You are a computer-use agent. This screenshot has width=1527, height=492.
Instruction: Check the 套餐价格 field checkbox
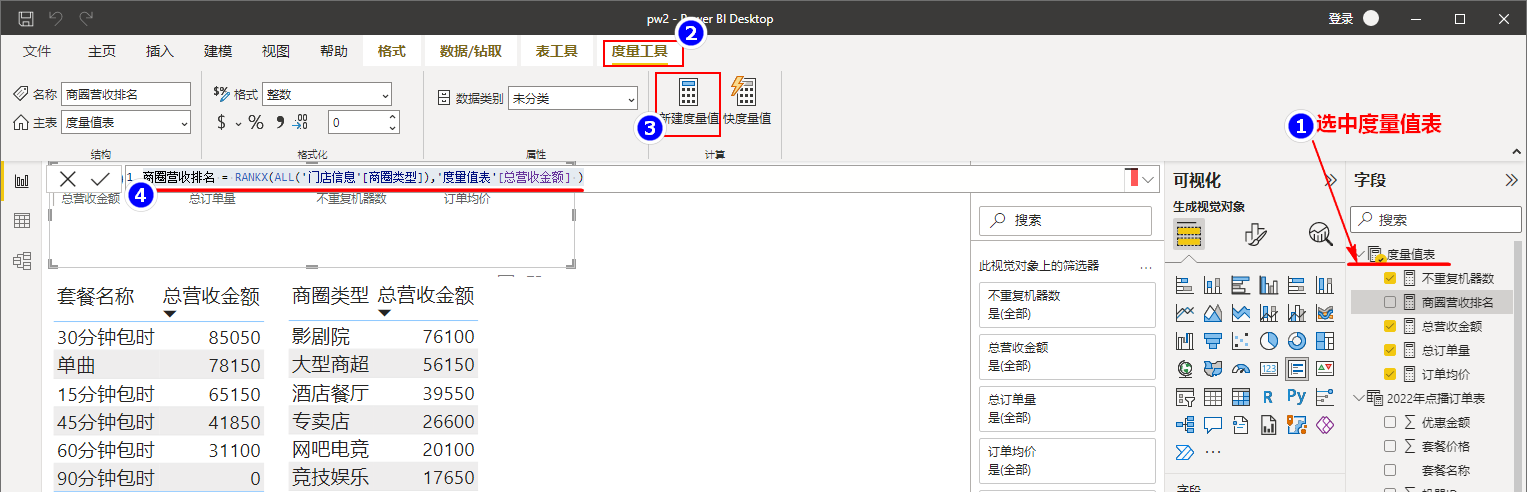1390,446
